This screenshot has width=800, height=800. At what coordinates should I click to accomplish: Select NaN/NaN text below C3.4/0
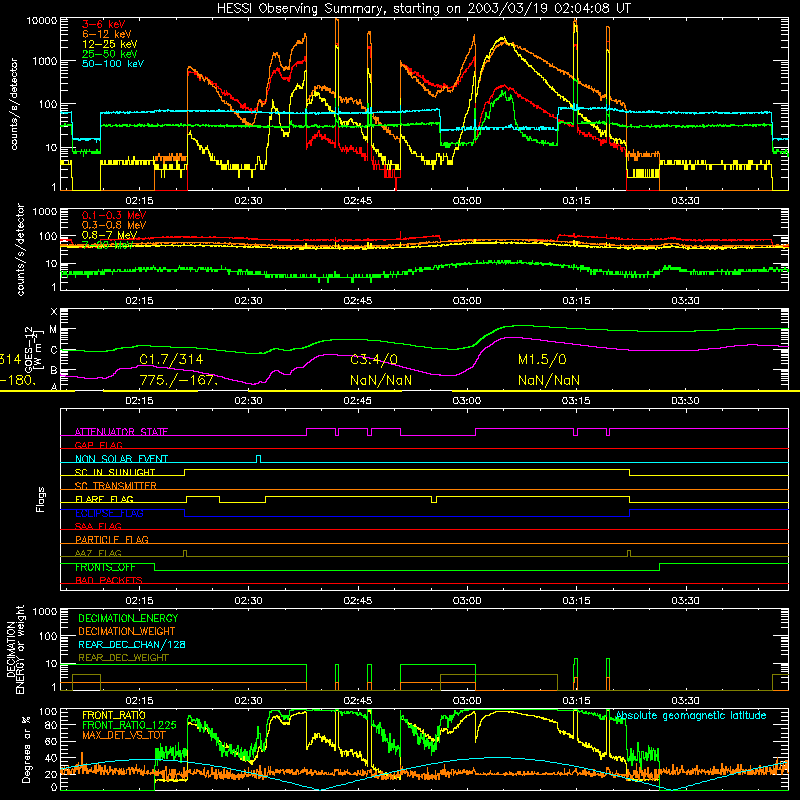tap(381, 381)
